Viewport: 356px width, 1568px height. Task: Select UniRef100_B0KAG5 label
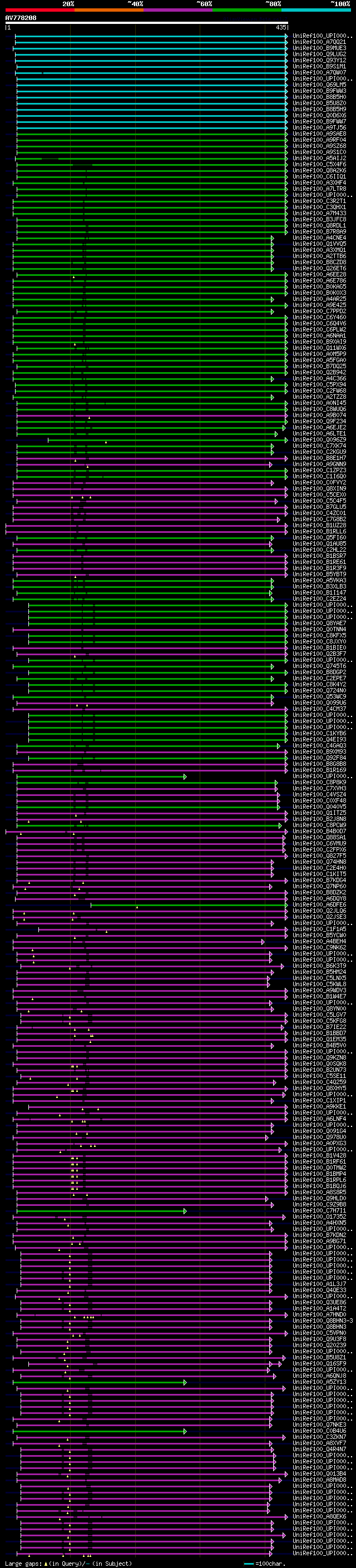[x=319, y=286]
